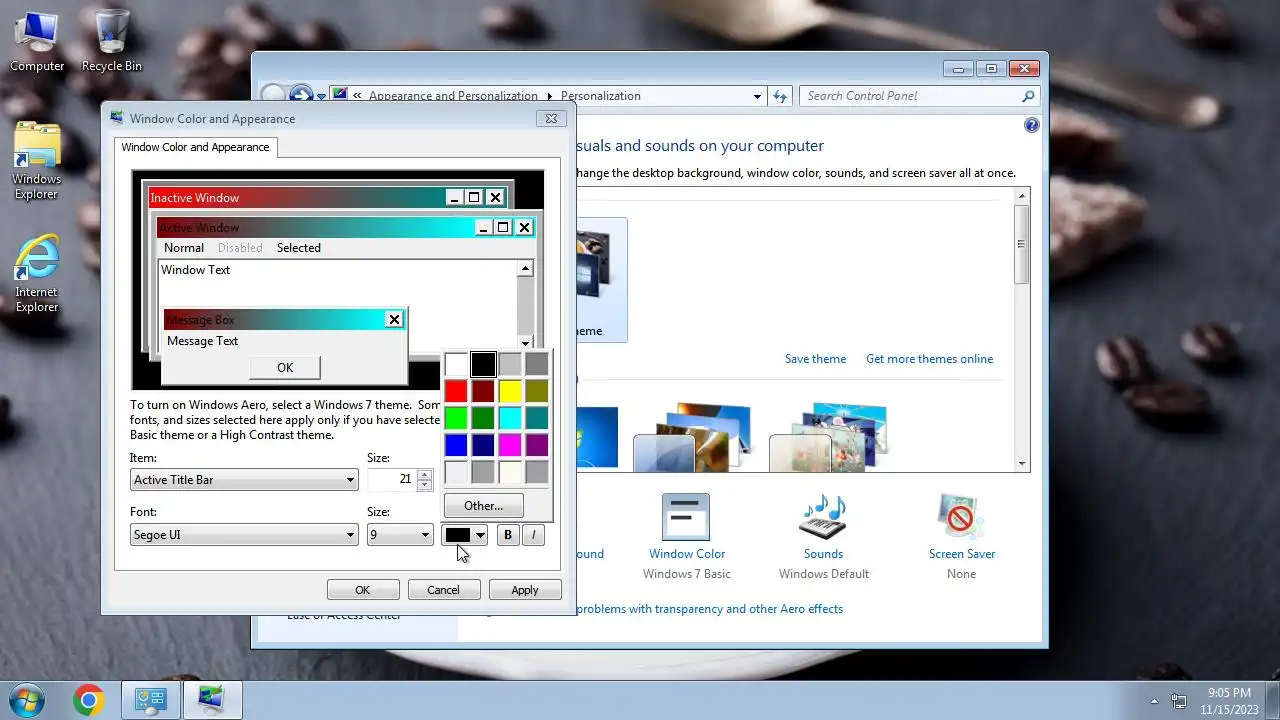Select the Architecture theme thumbnail
The image size is (1280, 720).
(691, 437)
